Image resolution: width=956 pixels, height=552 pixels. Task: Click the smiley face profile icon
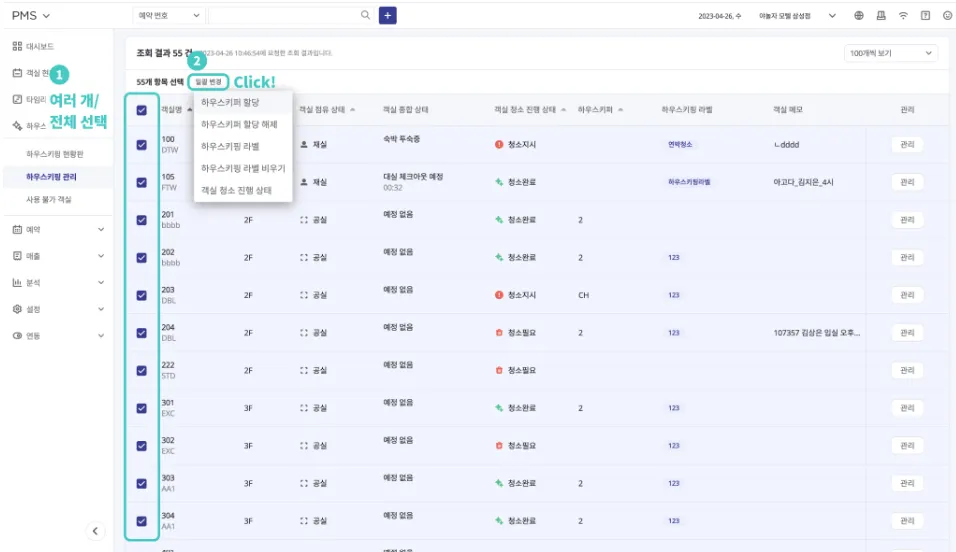pos(947,16)
